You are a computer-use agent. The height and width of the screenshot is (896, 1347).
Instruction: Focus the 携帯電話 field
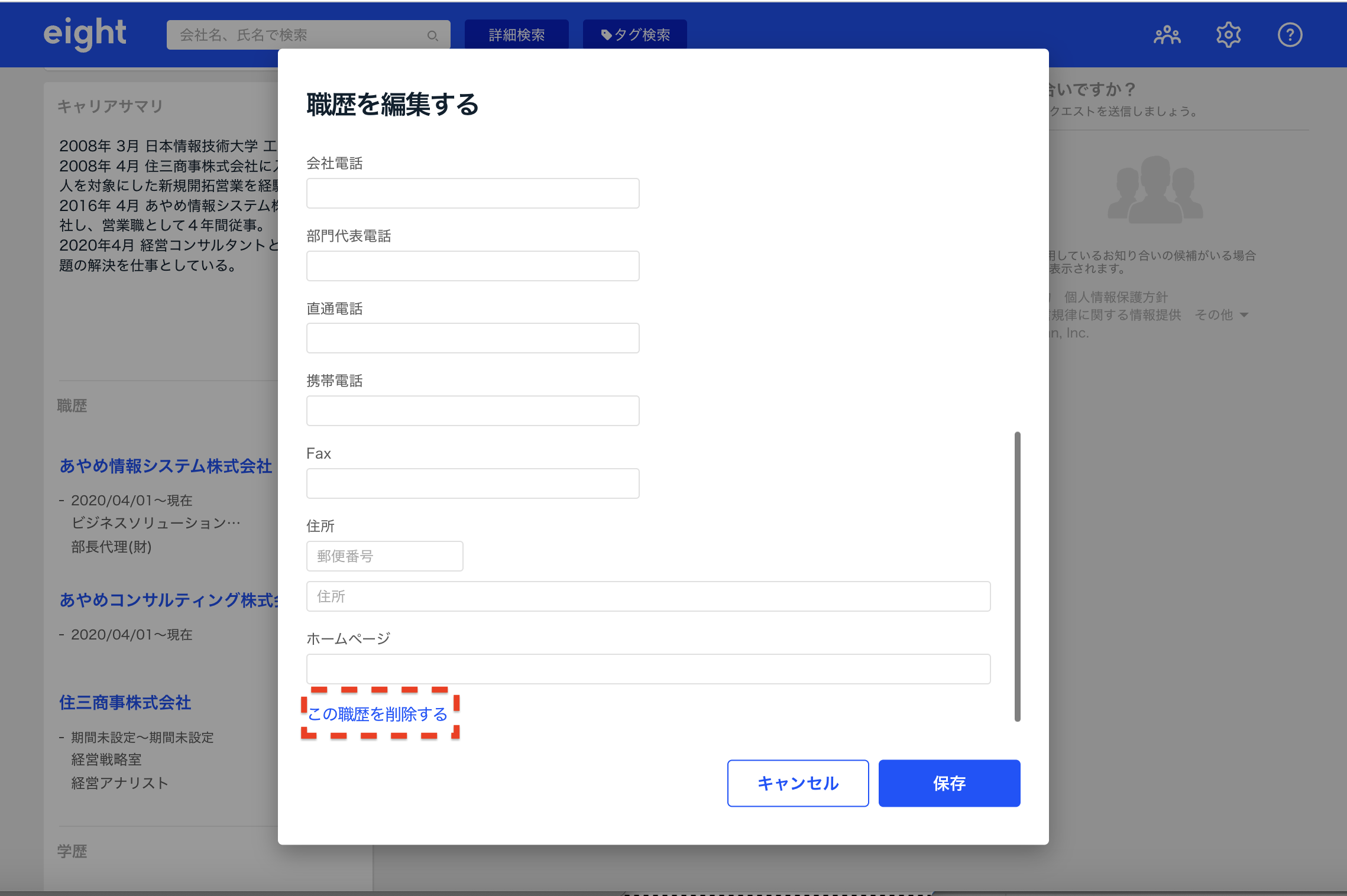tap(472, 411)
